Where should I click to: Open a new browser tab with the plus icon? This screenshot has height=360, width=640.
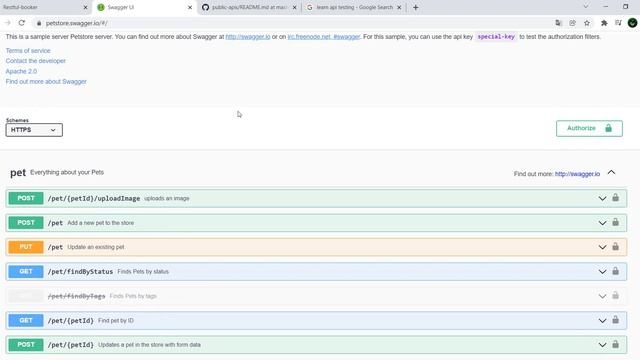pyautogui.click(x=416, y=7)
